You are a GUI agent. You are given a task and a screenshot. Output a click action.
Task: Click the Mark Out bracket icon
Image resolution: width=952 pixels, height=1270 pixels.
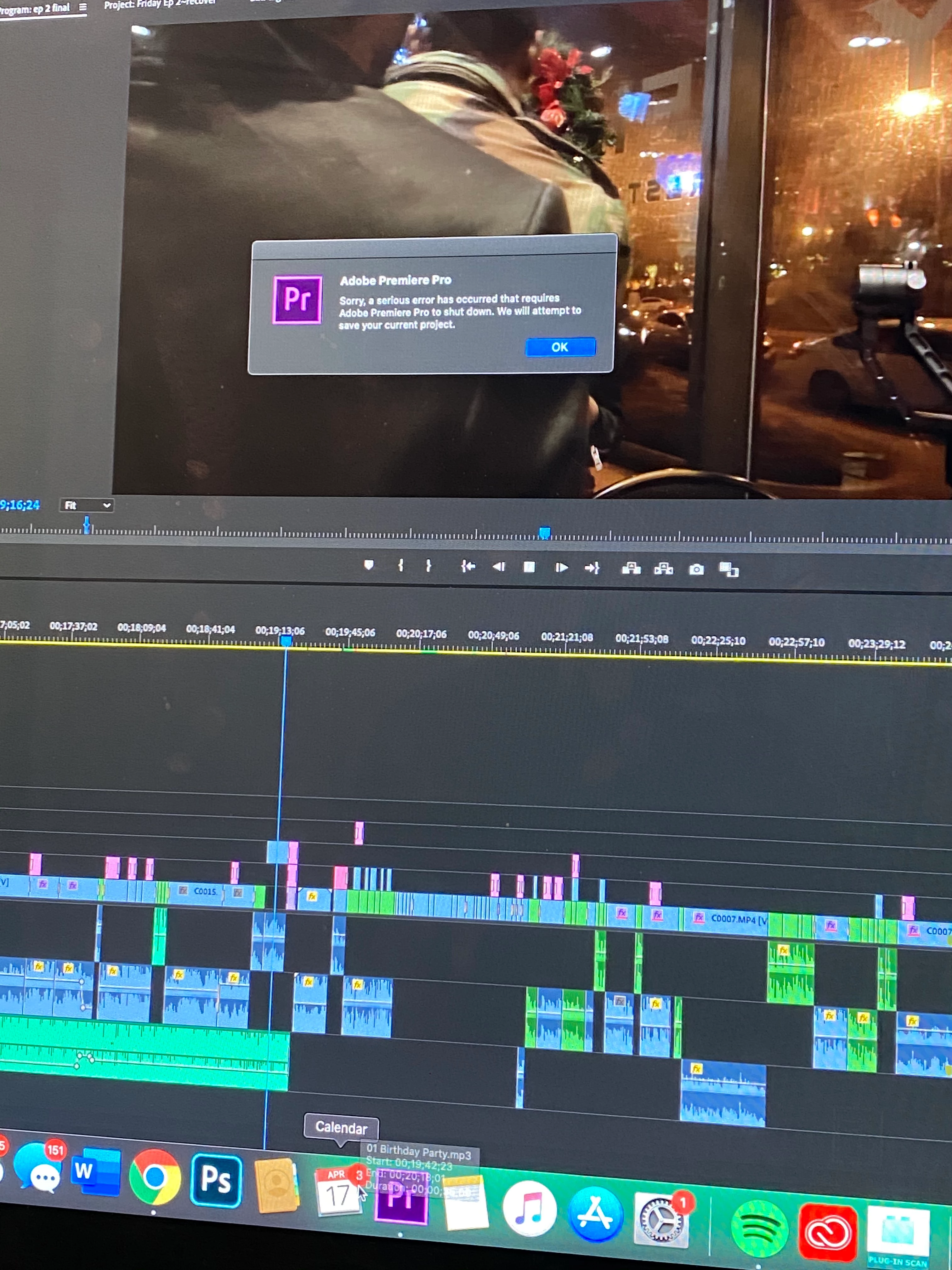click(428, 566)
